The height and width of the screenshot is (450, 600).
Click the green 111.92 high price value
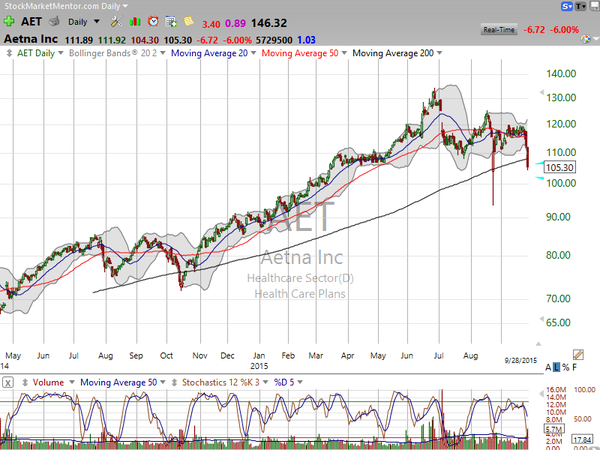112,40
